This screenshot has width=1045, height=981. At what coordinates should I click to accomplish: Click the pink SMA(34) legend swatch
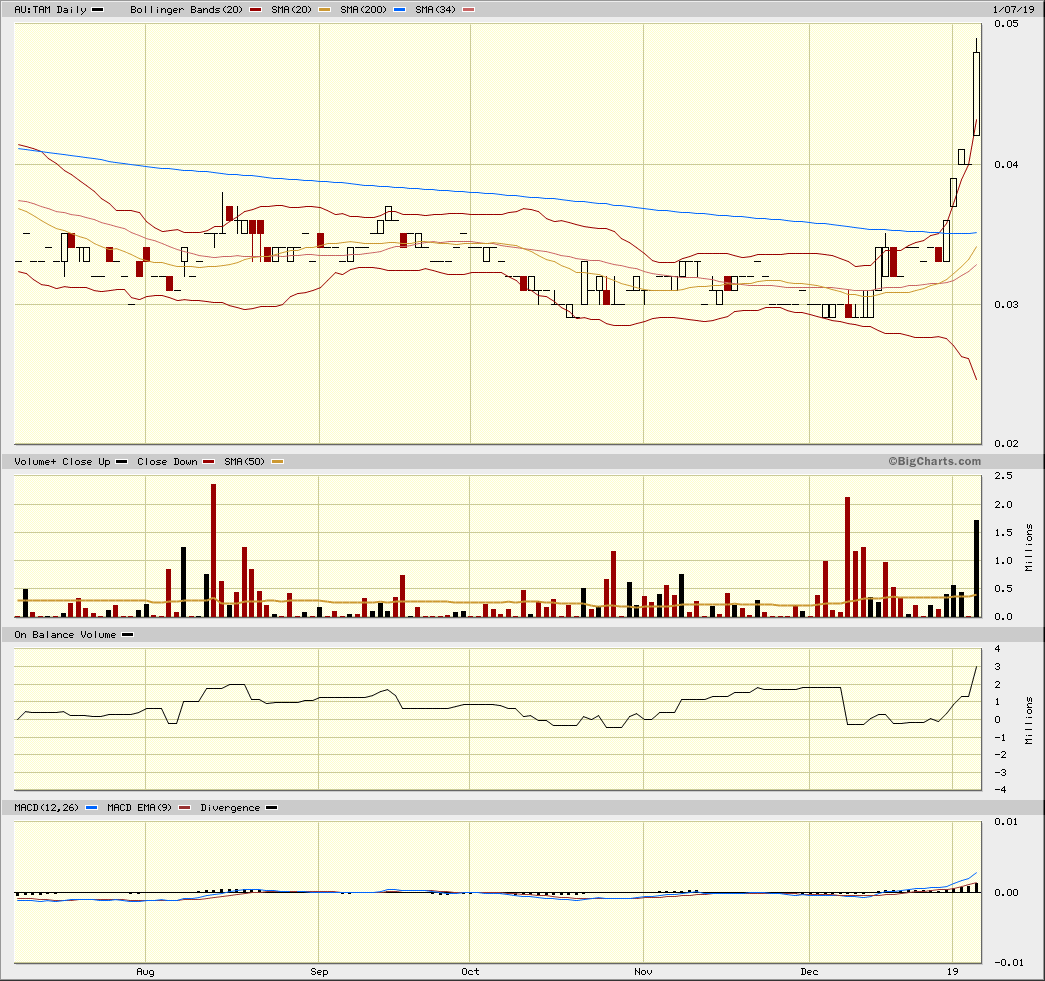469,10
